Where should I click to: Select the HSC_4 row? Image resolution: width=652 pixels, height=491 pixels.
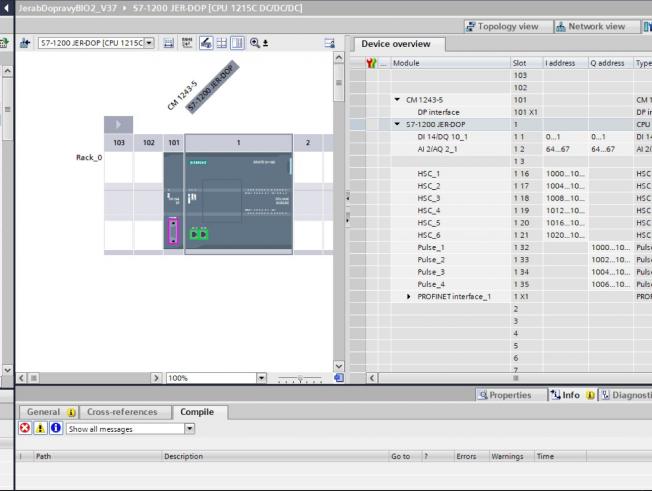[501, 210]
